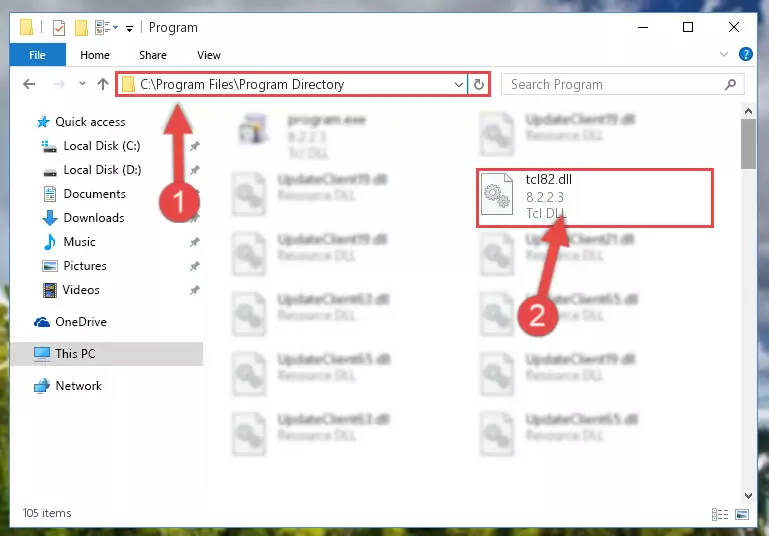Expand the ribbon with chevron
Image resolution: width=769 pixels, height=536 pixels.
point(724,54)
